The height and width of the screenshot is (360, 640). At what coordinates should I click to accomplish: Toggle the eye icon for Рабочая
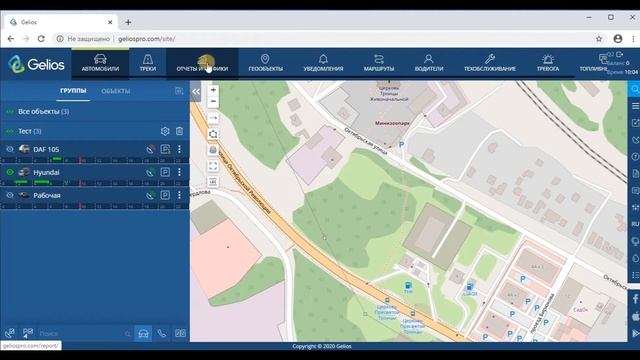click(x=10, y=195)
